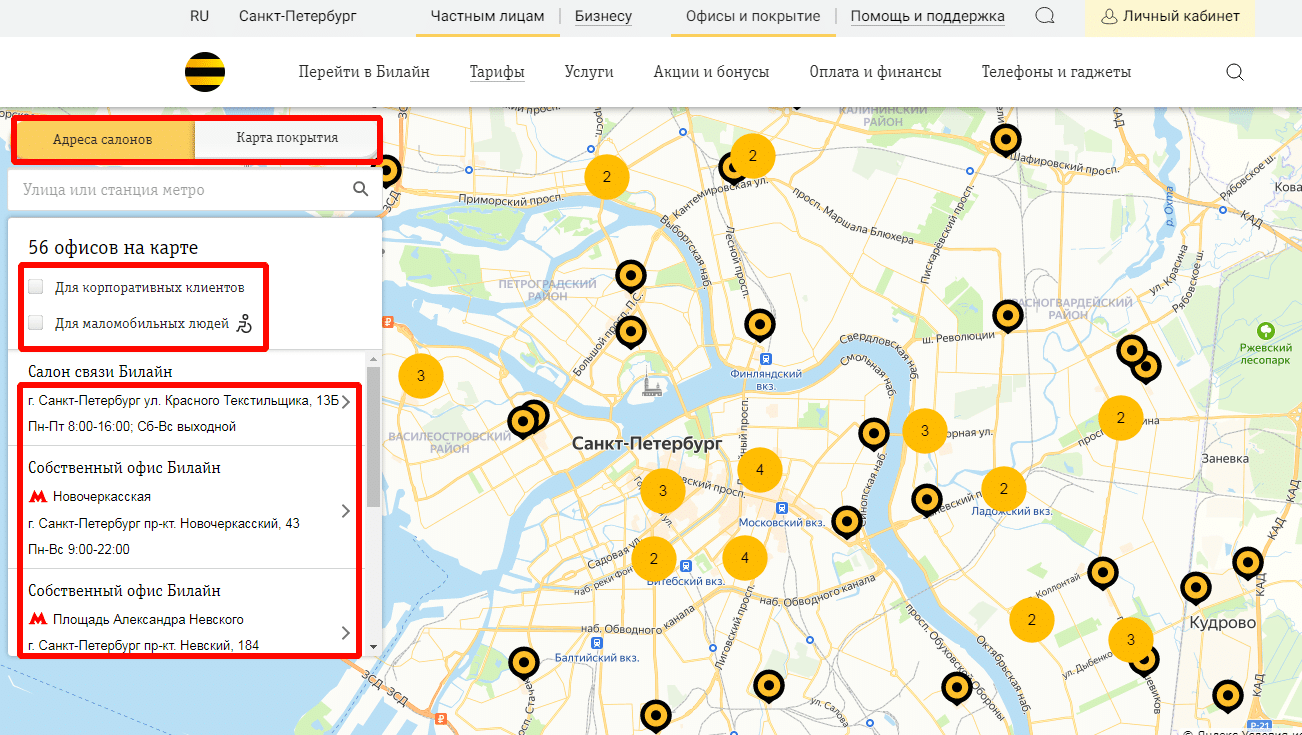This screenshot has height=735, width=1302.
Task: Expand Невский, 184 office chevron
Action: [346, 633]
